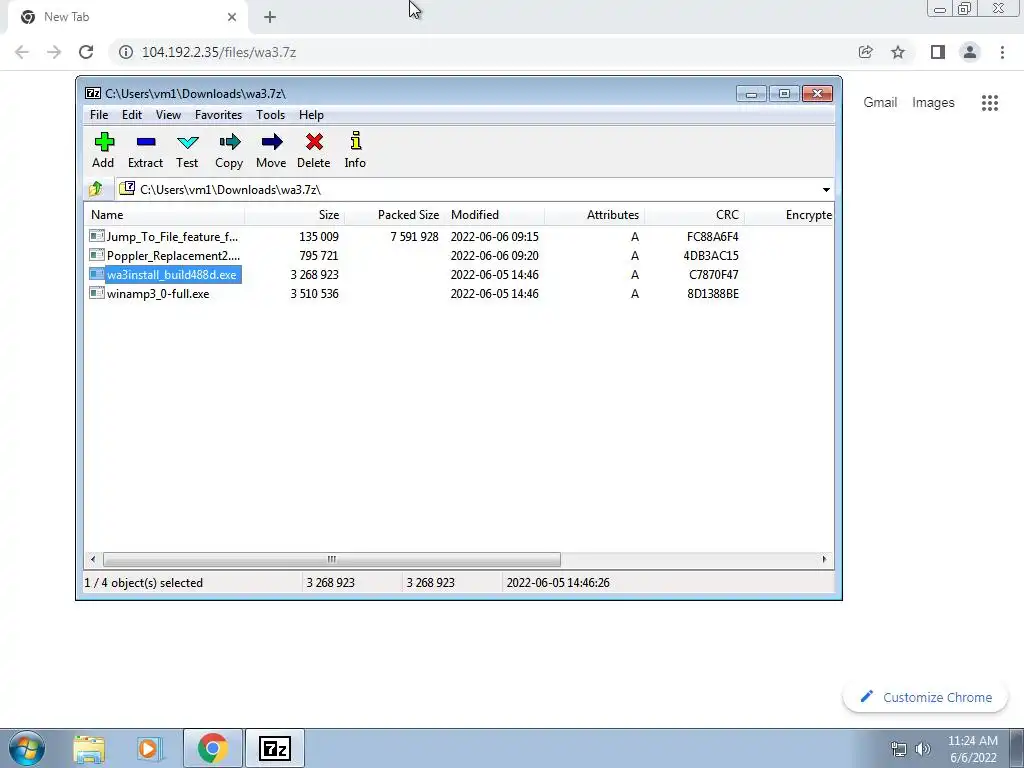Screen dimensions: 1024x768
Task: Click the scrollbar right arrow
Action: pyautogui.click(x=824, y=559)
